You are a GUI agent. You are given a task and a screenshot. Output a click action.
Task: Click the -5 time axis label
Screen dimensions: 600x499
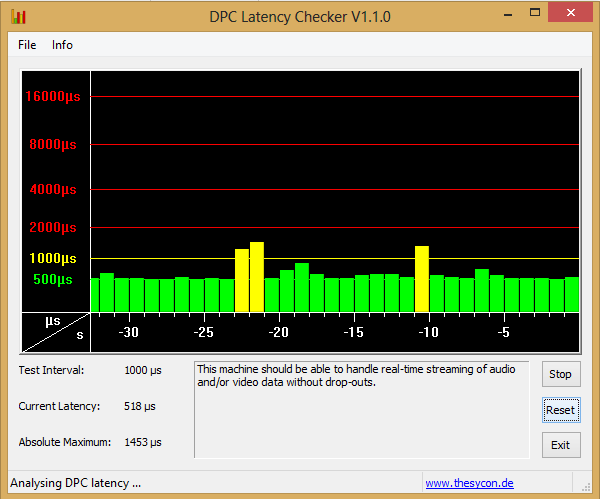[x=504, y=332]
